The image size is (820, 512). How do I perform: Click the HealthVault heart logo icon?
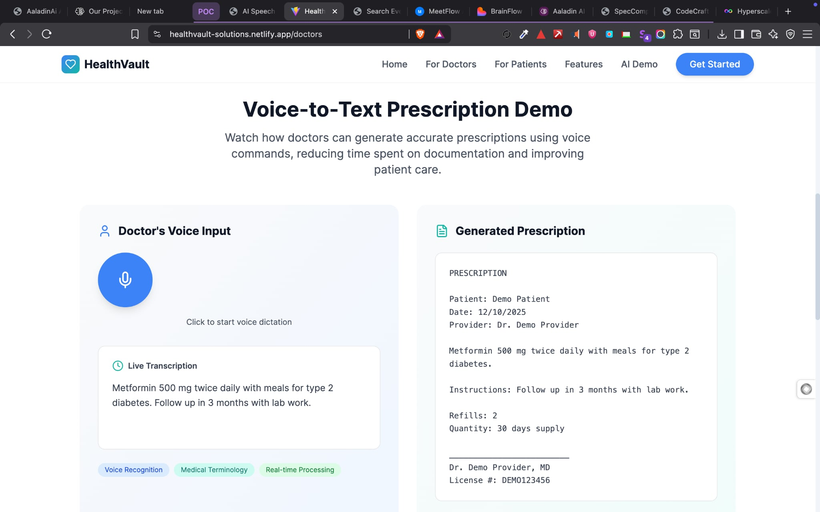tap(70, 64)
